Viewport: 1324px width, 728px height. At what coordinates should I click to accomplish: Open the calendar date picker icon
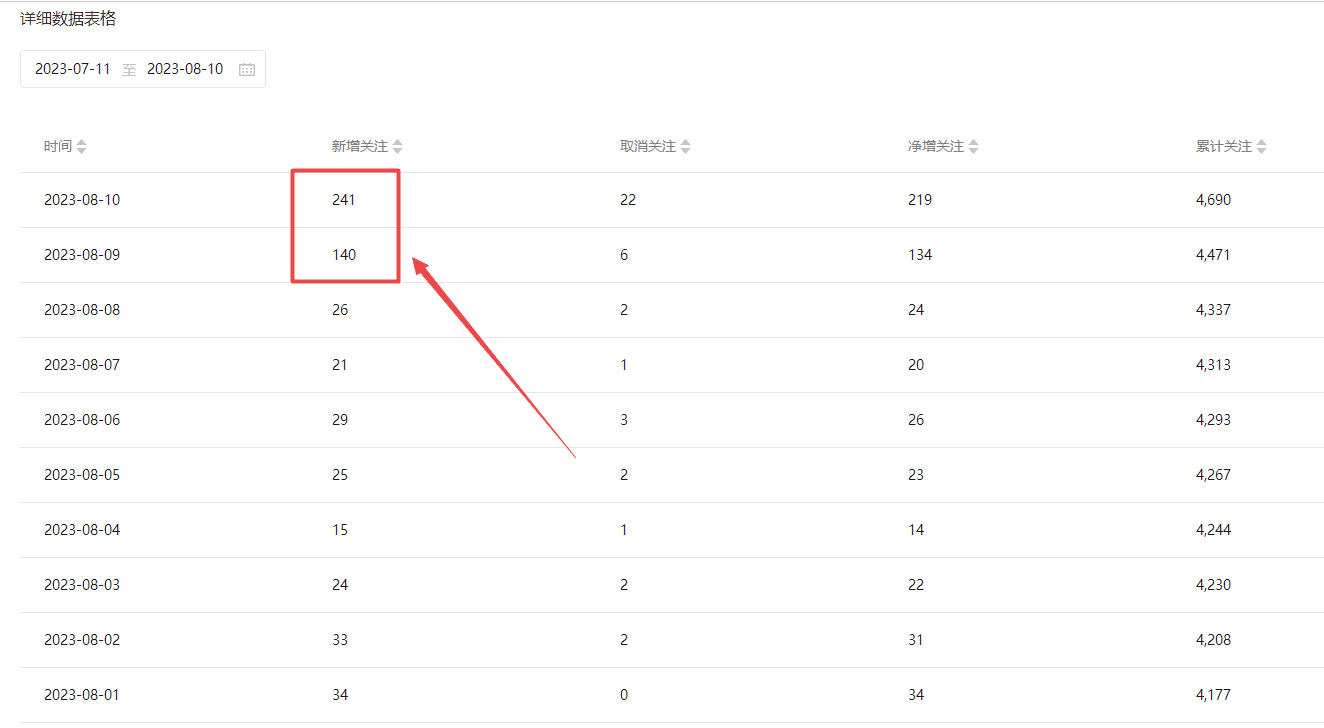pyautogui.click(x=246, y=69)
